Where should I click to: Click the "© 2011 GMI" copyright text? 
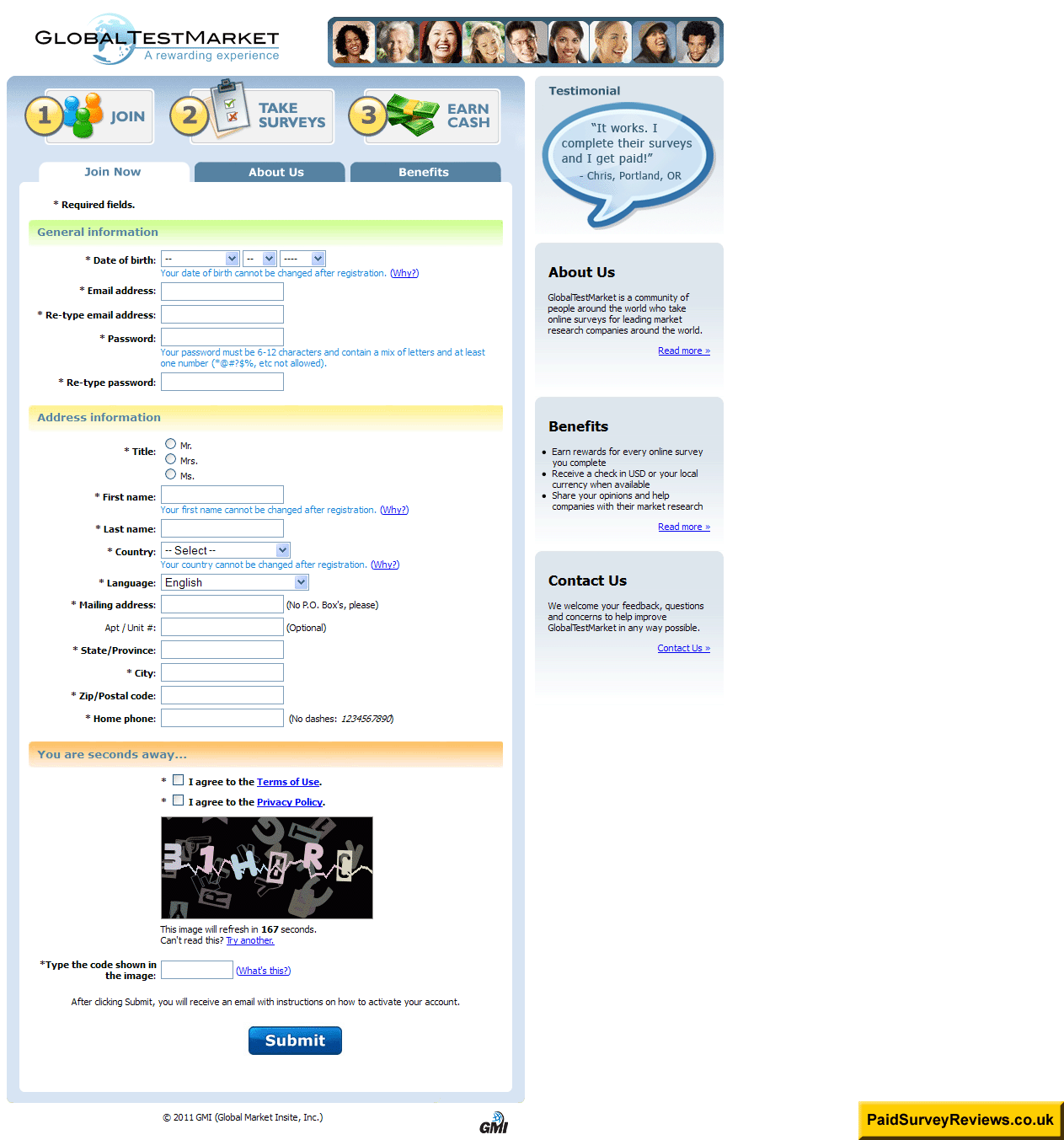(243, 1117)
